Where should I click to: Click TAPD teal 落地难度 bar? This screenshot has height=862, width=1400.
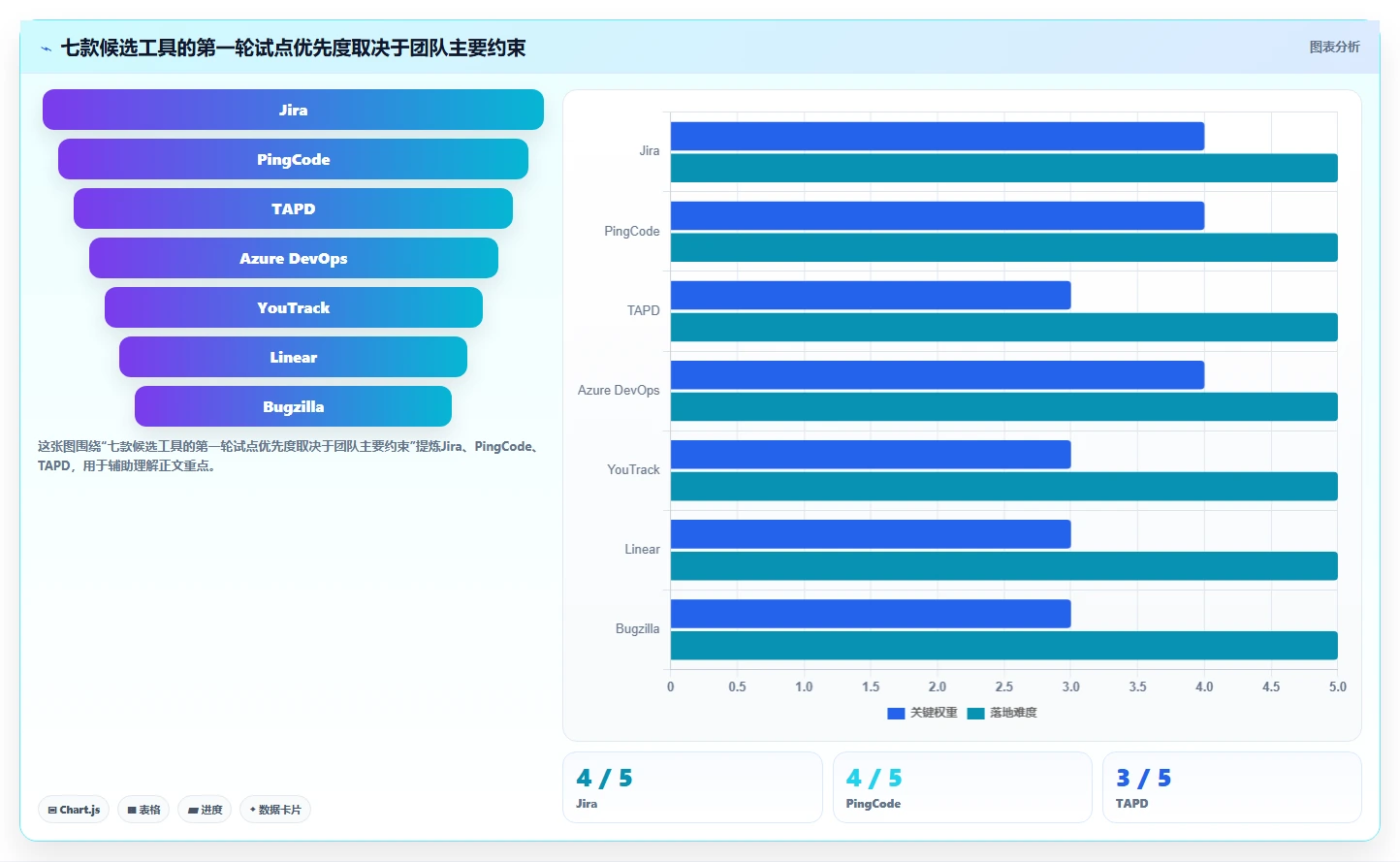1004,327
